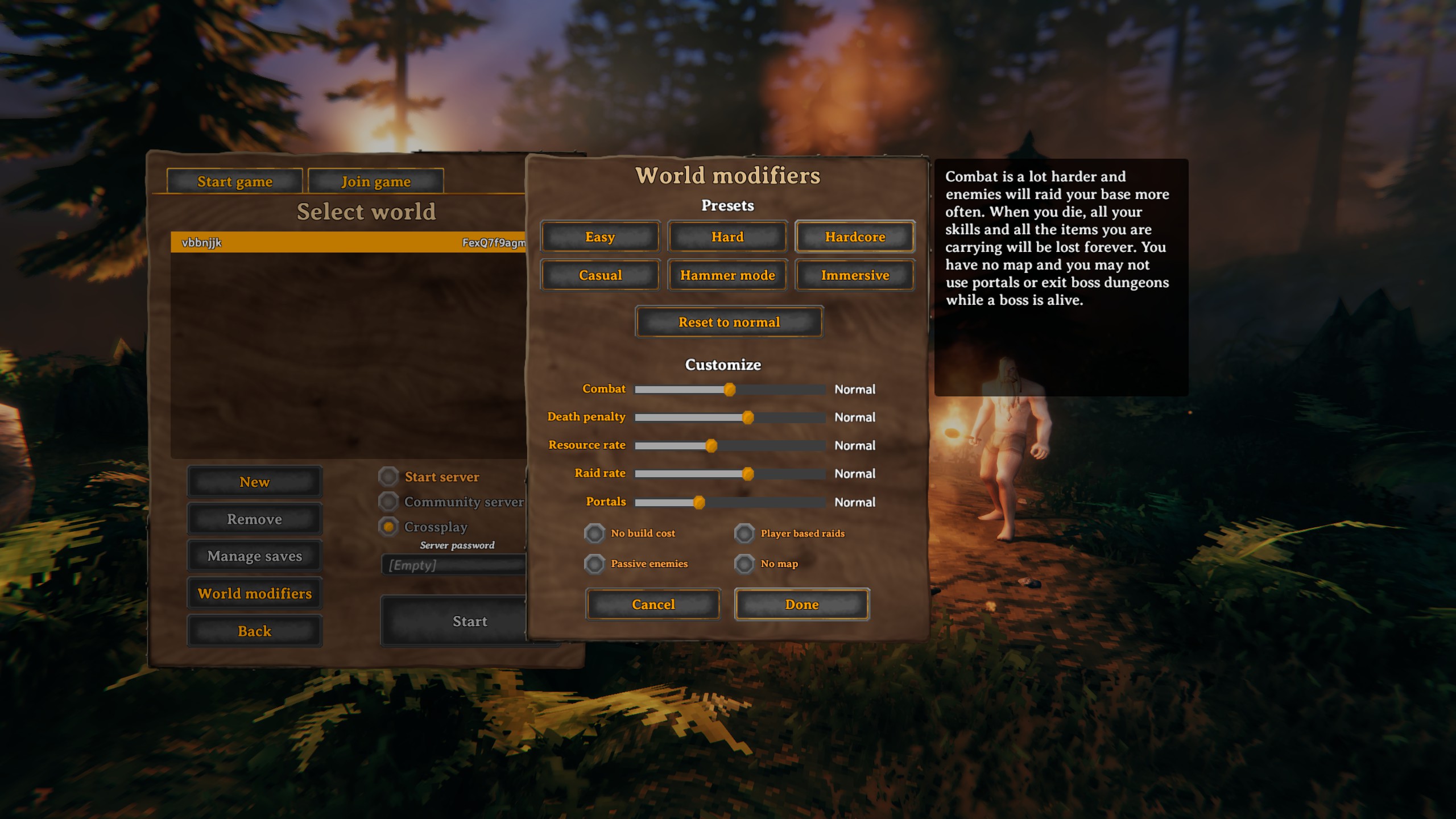Click the Normal value beside Portals
The width and height of the screenshot is (1456, 819).
(x=855, y=502)
